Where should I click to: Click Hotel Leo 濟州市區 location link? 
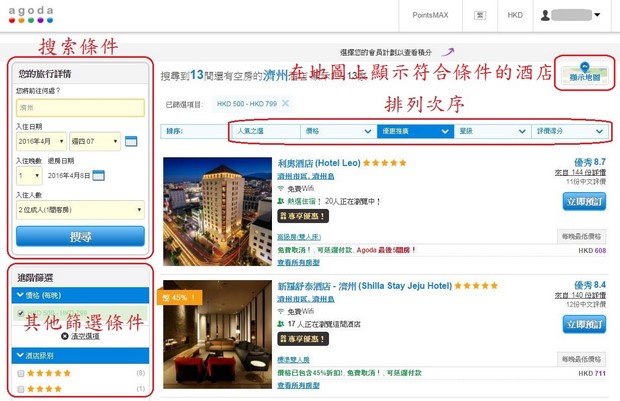[x=306, y=176]
